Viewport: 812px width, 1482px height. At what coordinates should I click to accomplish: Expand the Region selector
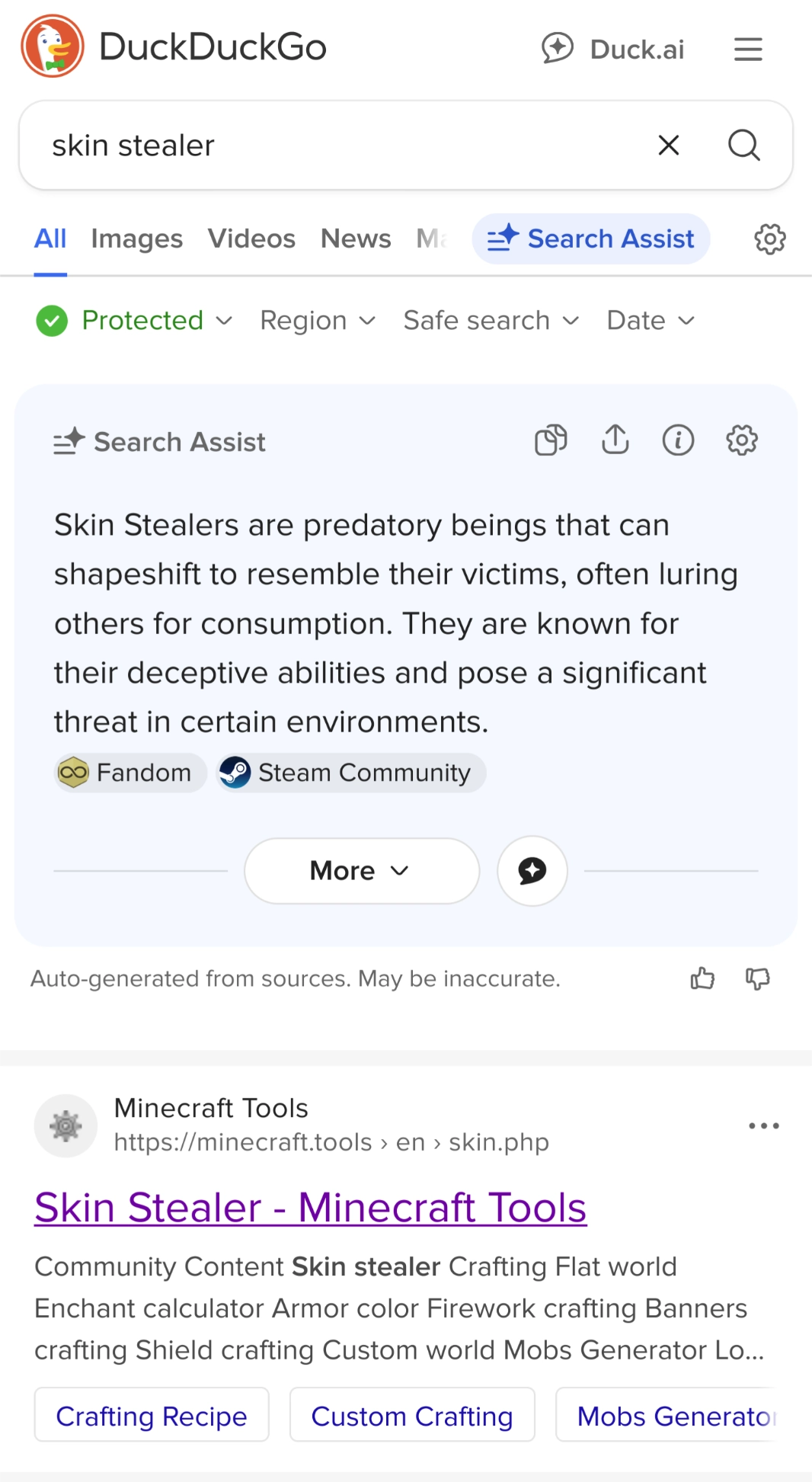pos(317,320)
